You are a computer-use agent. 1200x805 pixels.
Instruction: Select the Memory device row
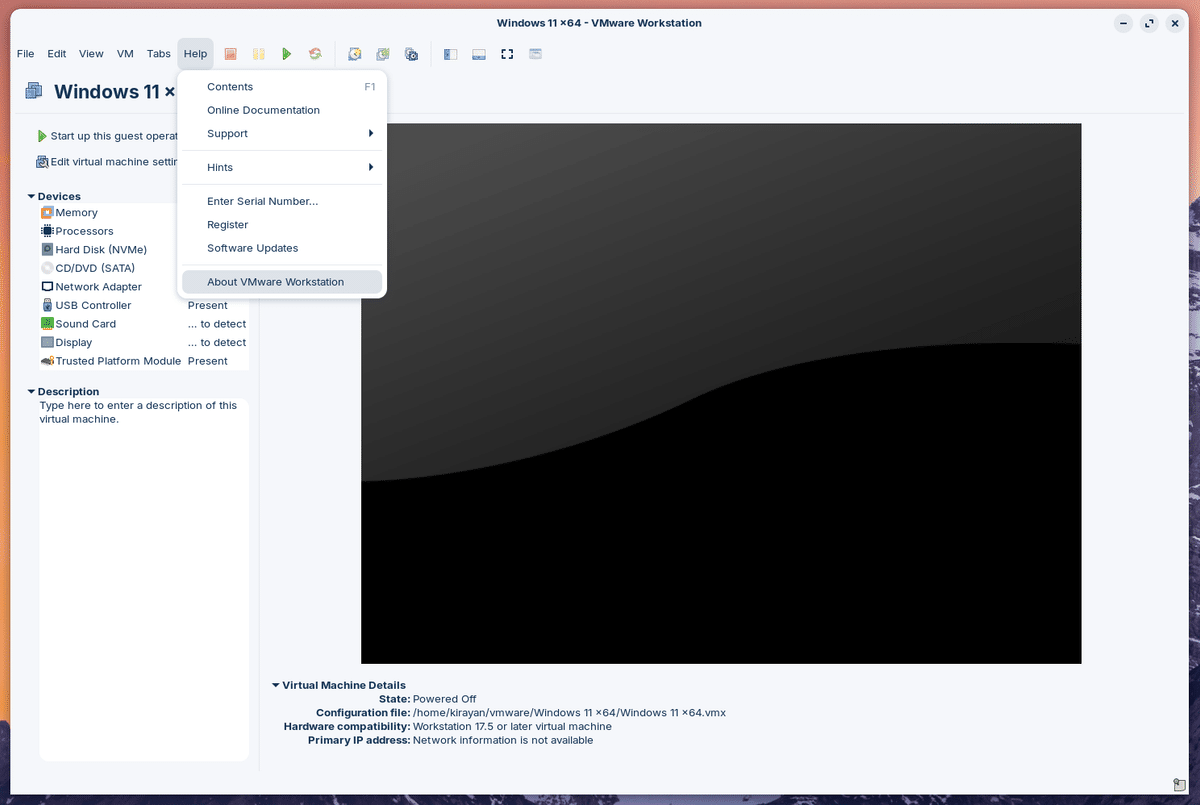point(144,213)
